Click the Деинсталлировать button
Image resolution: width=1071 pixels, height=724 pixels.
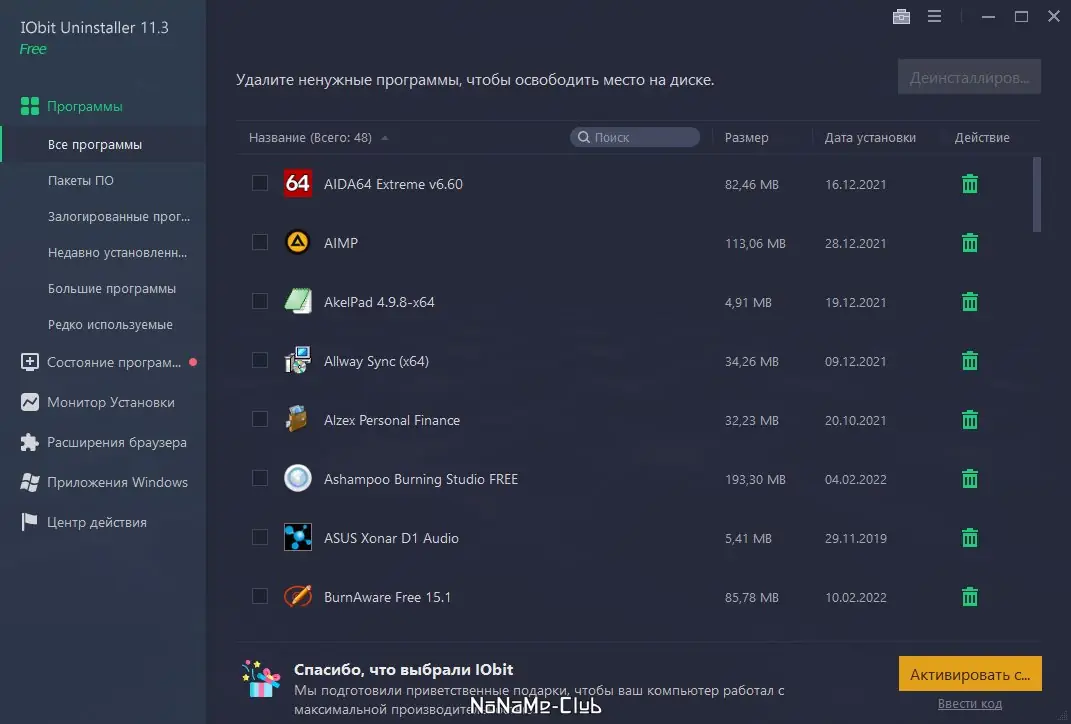coord(969,77)
